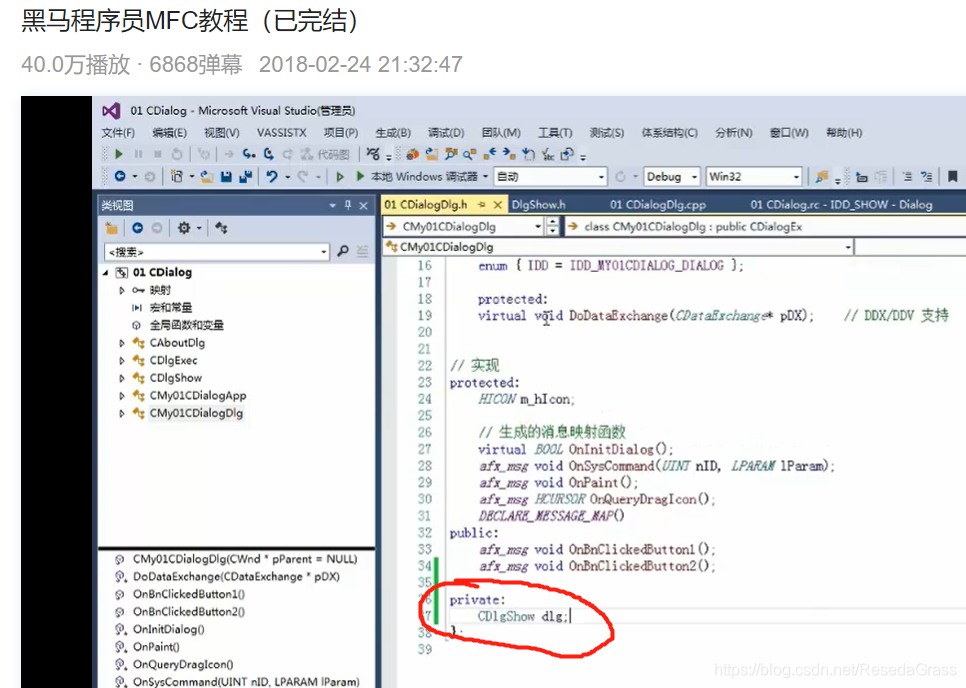
Task: Click Class View new folder icon
Action: point(112,228)
